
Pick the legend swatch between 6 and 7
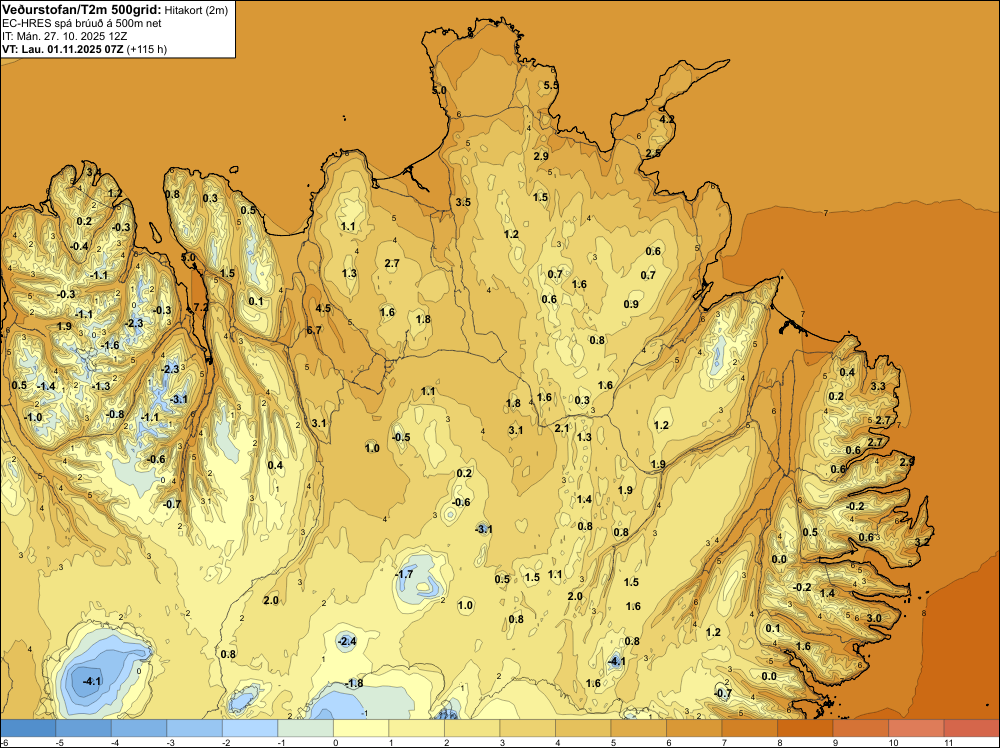pyautogui.click(x=694, y=728)
